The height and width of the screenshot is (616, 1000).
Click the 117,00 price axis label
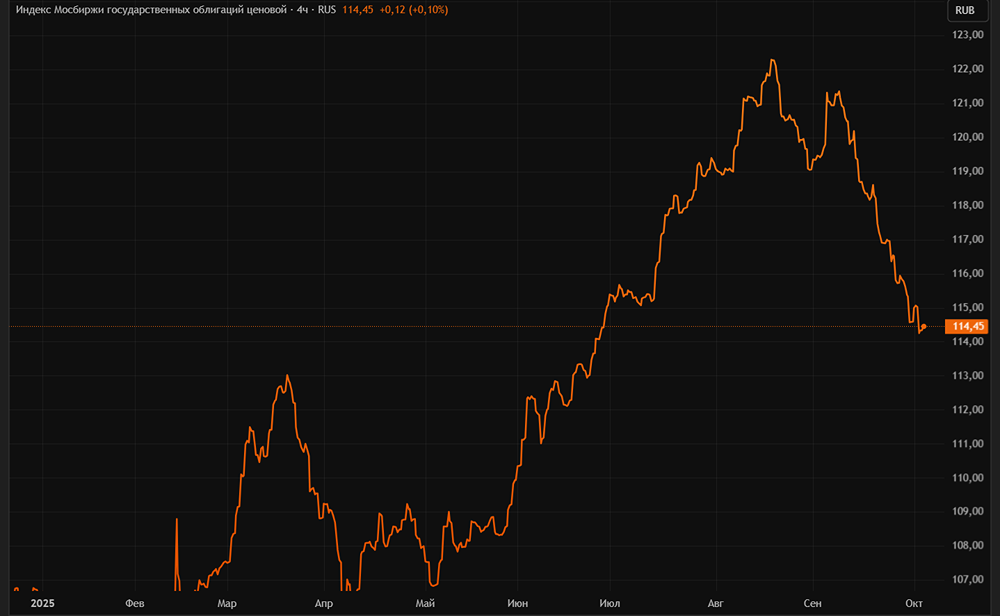tap(967, 239)
